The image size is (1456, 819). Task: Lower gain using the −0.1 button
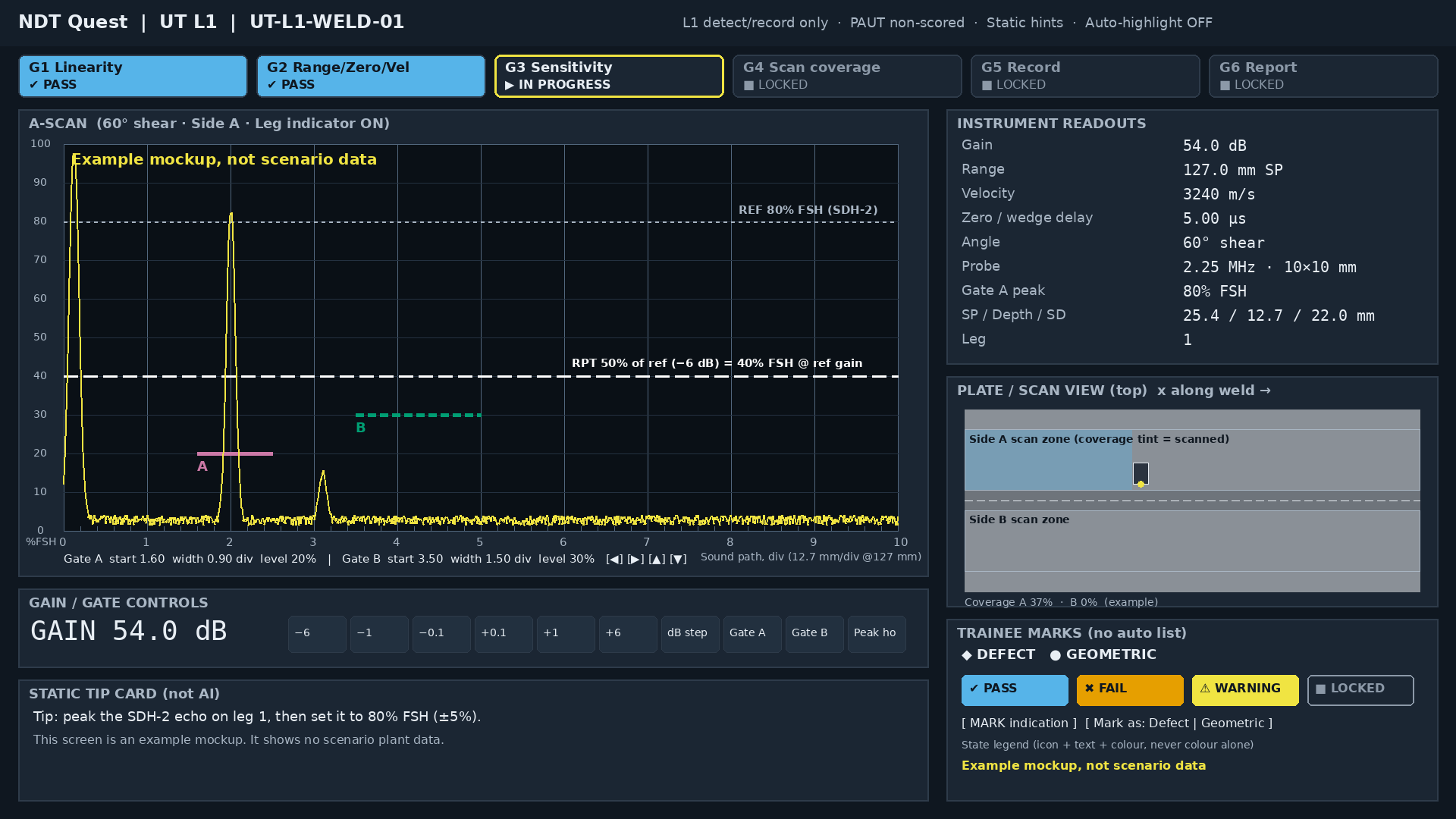point(441,634)
